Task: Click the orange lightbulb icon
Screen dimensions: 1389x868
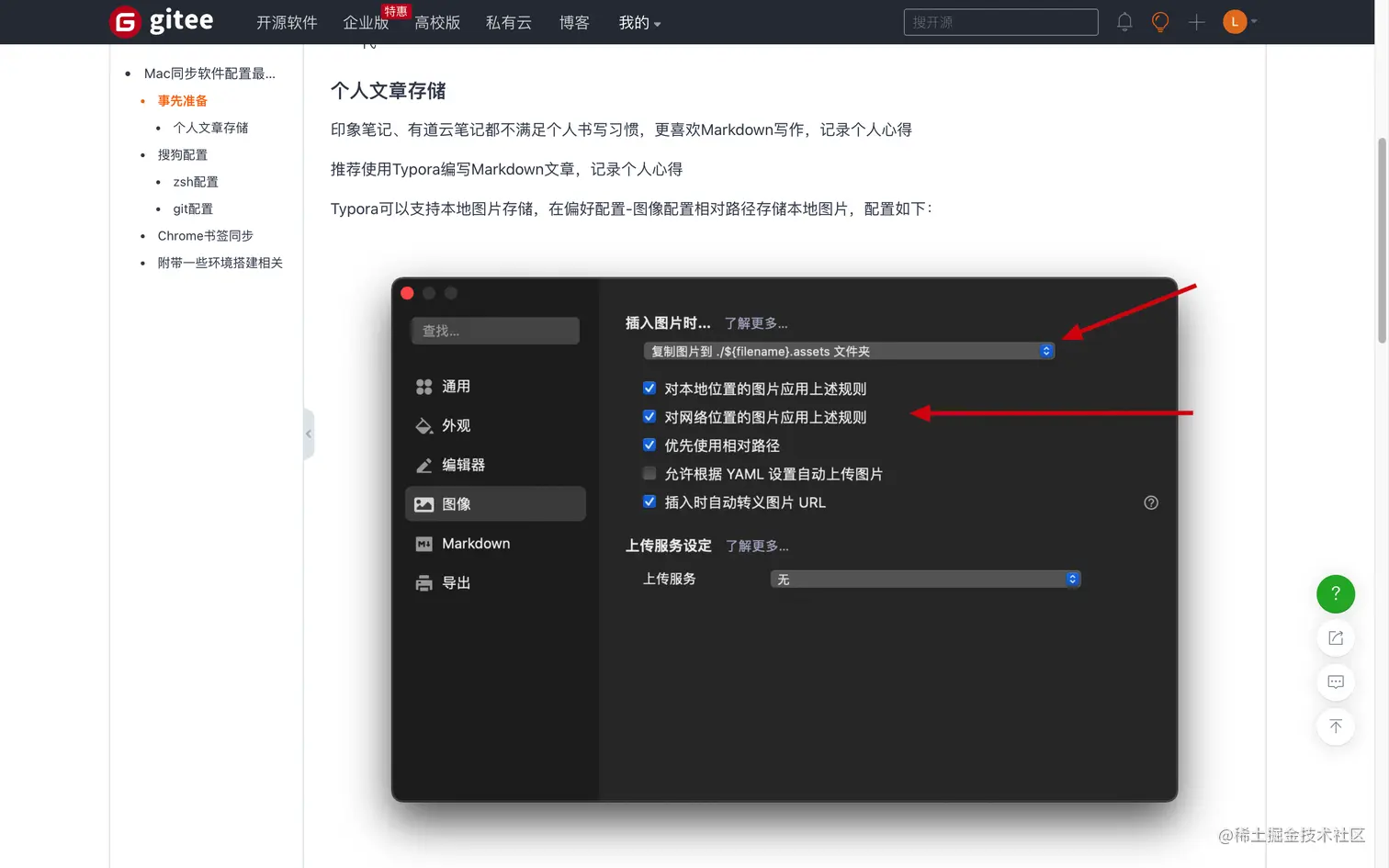Action: [x=1160, y=22]
